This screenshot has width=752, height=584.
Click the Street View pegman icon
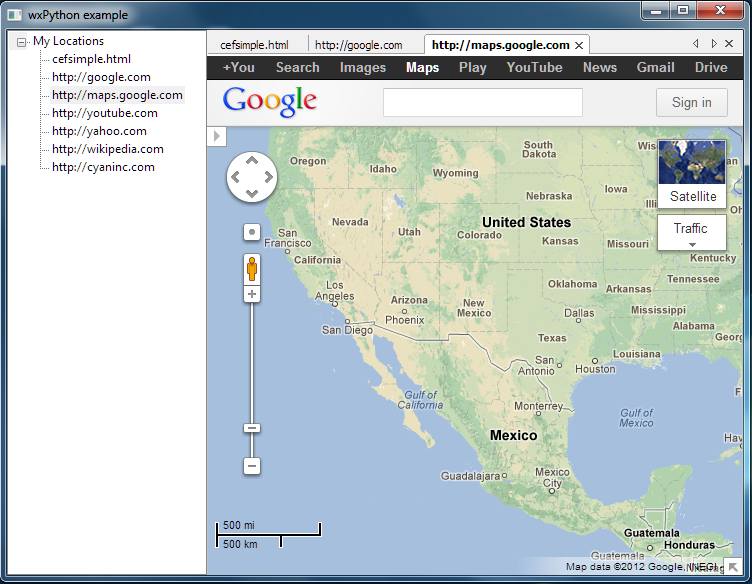(x=252, y=269)
